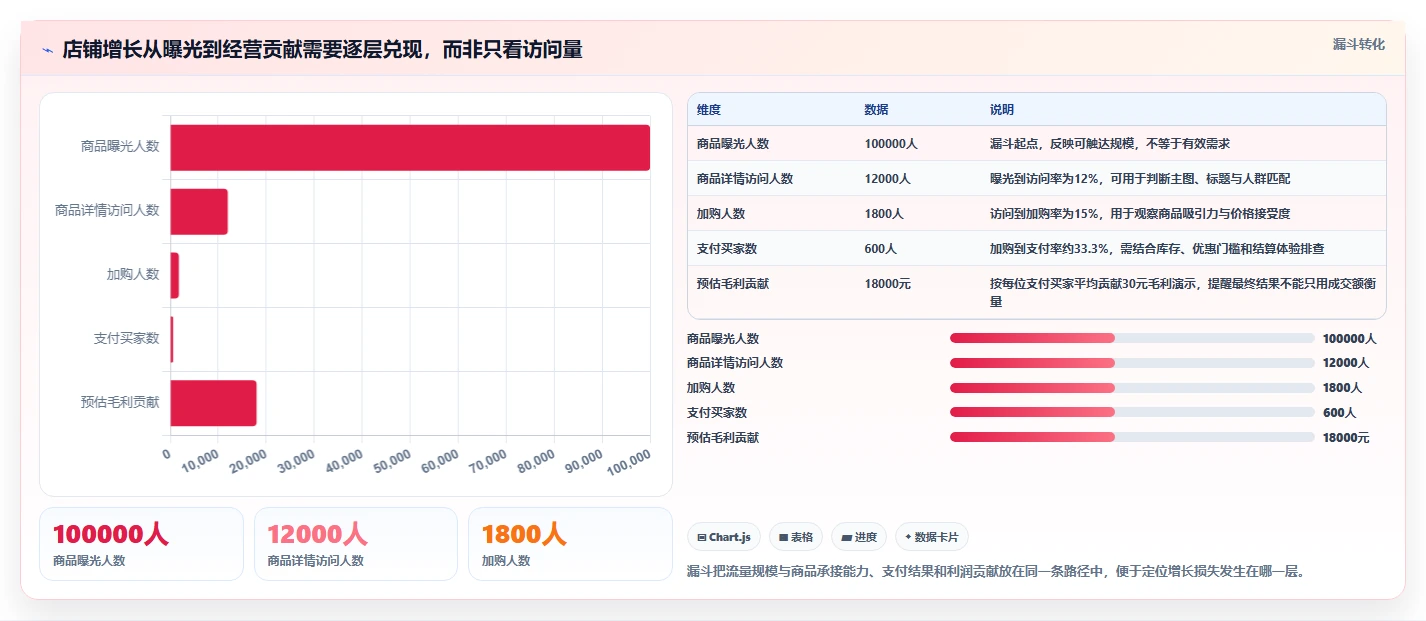The width and height of the screenshot is (1426, 621).
Task: Click the 预估毛利贡献 progress bar
Action: pyautogui.click(x=1132, y=437)
